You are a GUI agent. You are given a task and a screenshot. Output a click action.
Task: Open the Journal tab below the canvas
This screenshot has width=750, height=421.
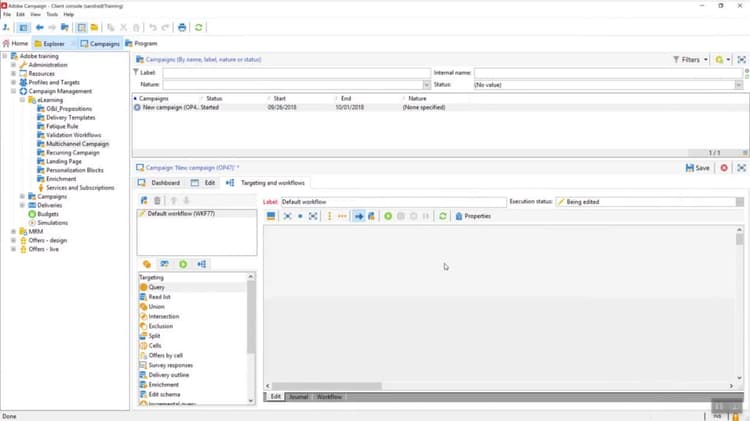(x=298, y=397)
